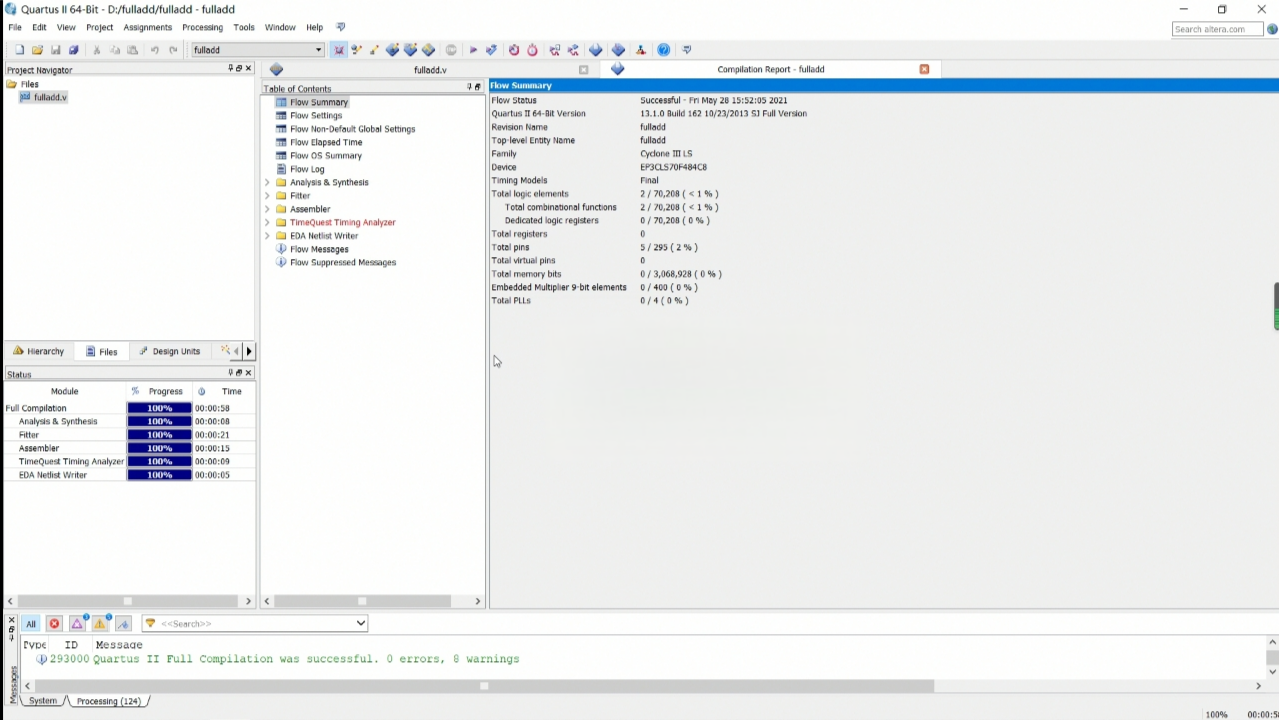Filter messages by error icon
The image size is (1279, 720).
[x=54, y=624]
